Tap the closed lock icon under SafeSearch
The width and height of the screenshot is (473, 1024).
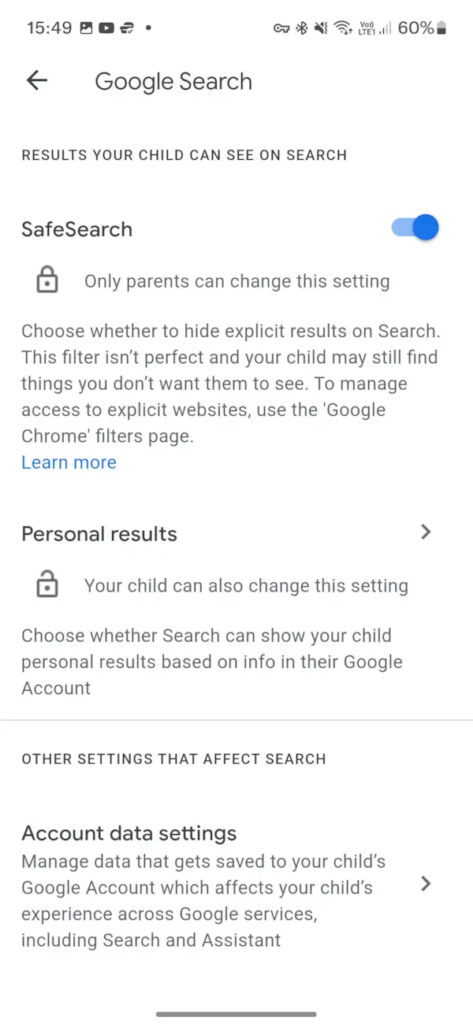click(x=47, y=281)
